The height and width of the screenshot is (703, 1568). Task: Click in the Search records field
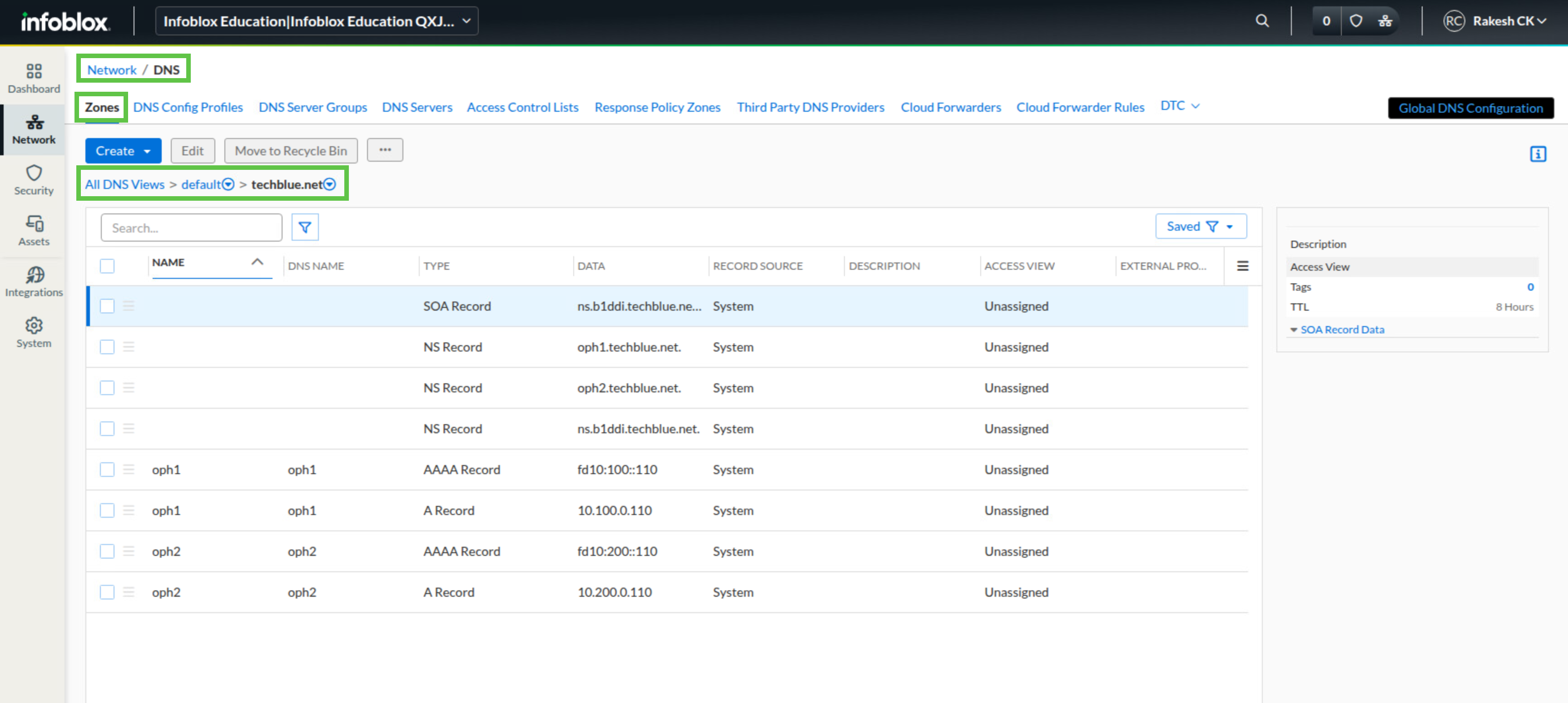191,228
